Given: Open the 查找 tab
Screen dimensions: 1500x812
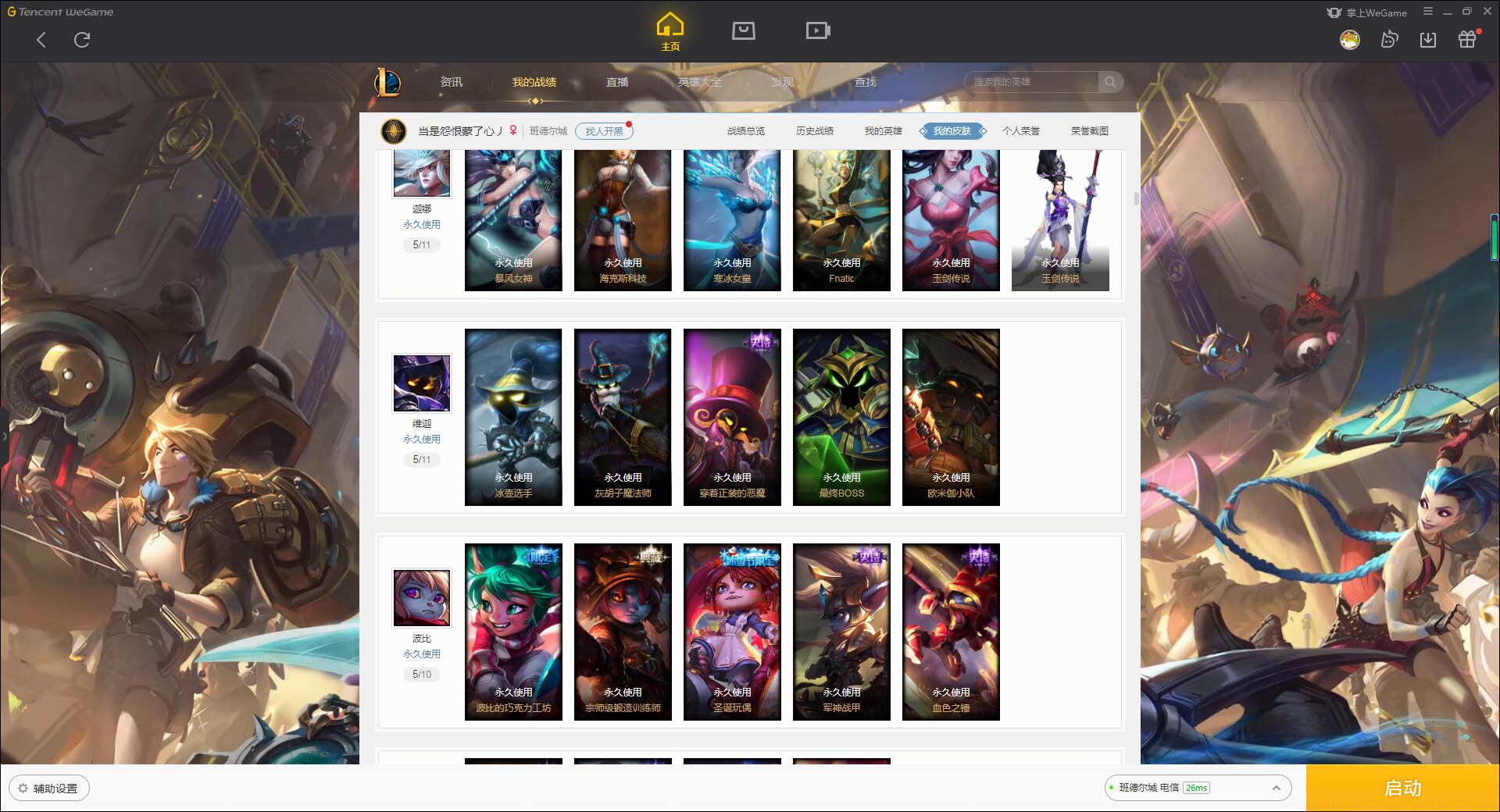Looking at the screenshot, I should (x=866, y=82).
